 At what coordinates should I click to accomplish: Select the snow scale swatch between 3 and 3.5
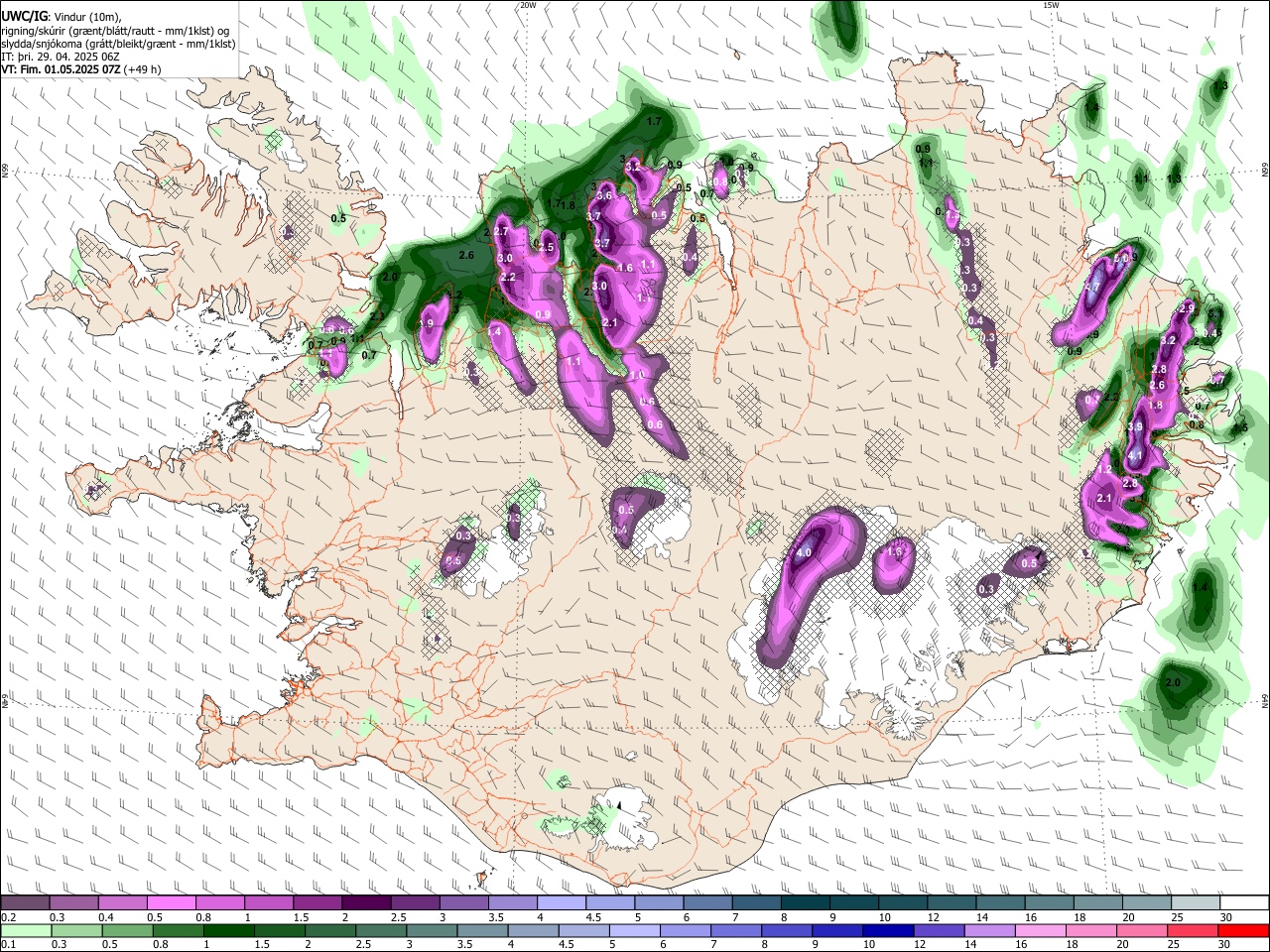point(462,903)
